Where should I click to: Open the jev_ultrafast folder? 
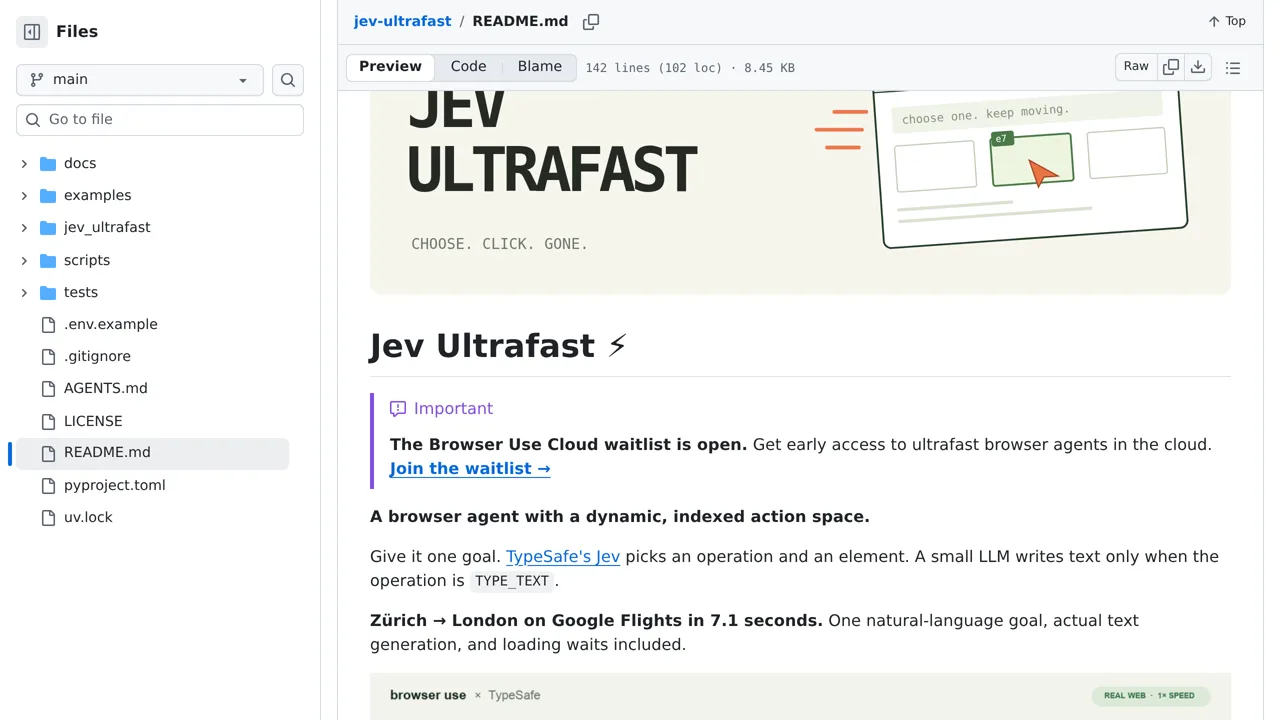pyautogui.click(x=107, y=227)
